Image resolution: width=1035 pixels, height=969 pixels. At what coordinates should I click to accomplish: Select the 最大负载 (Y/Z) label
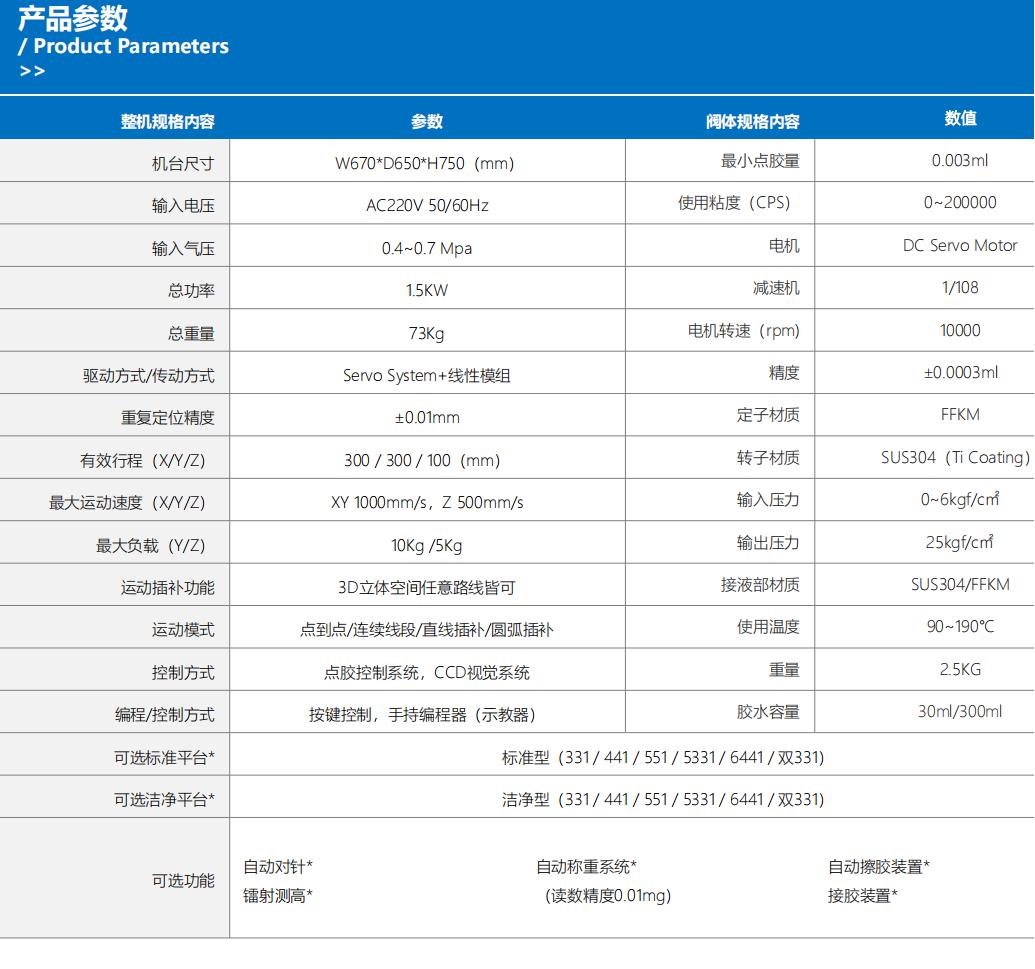(150, 545)
